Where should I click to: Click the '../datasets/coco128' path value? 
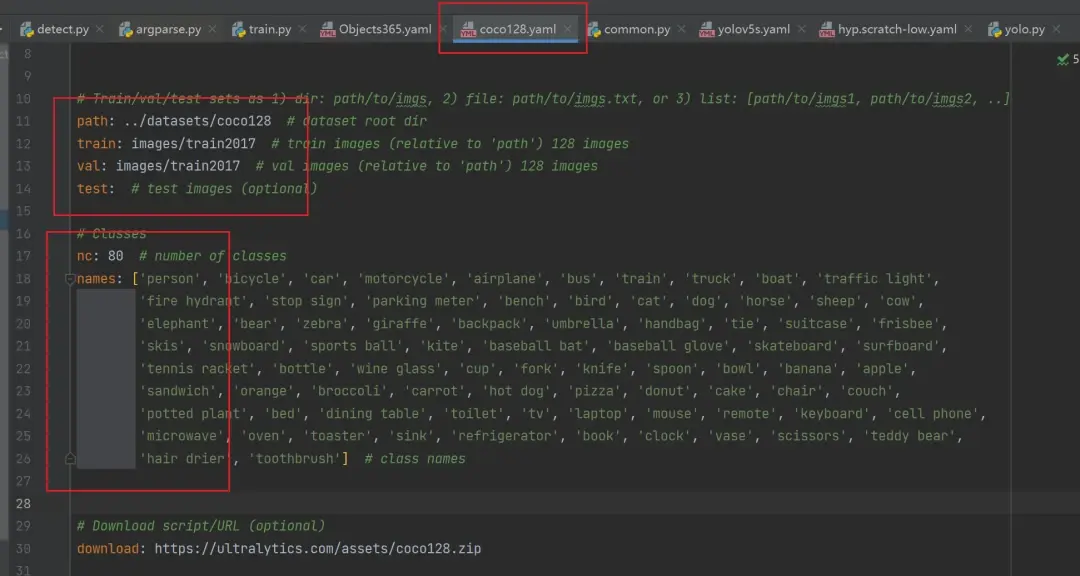197,121
